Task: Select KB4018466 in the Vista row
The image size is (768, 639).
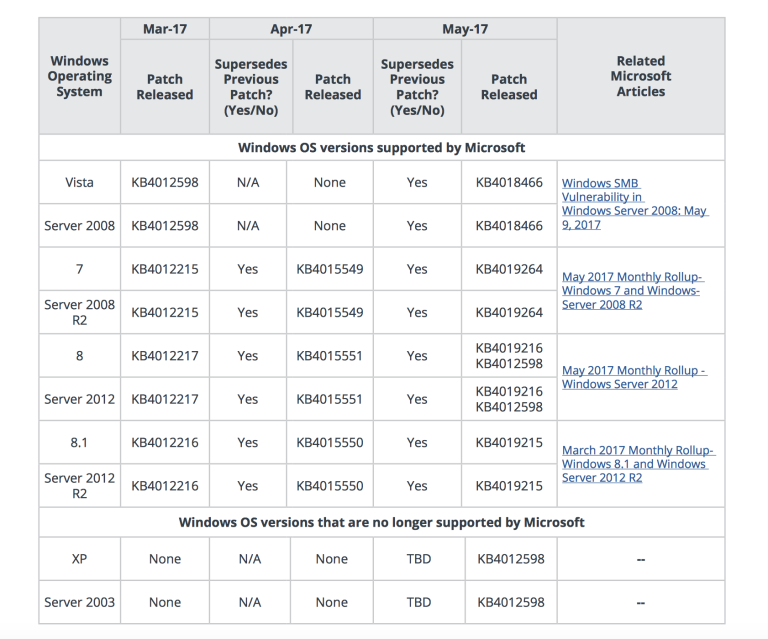Action: point(509,182)
